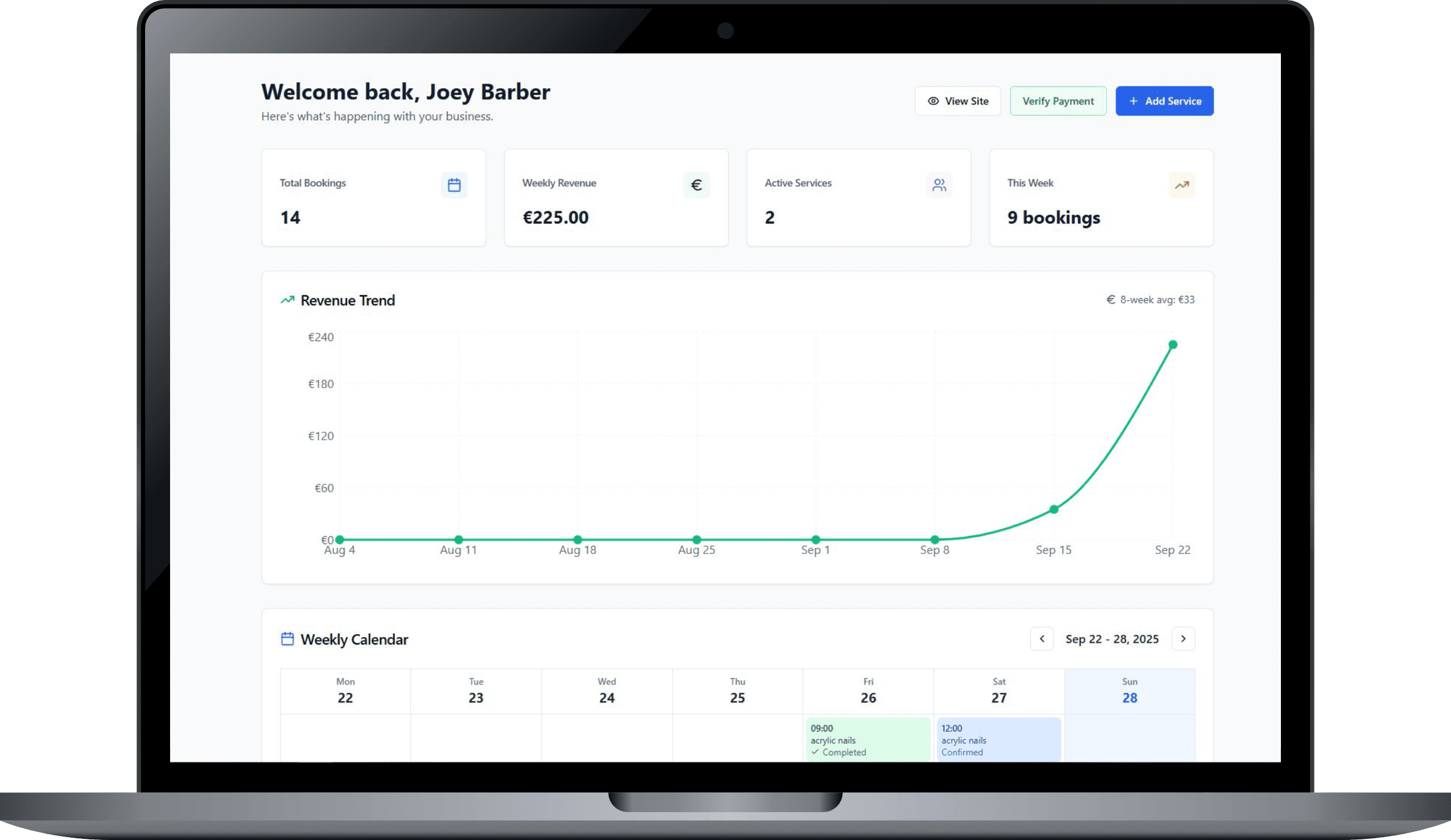Click the calendar icon in Total Bookings card
1451x840 pixels.
tap(454, 185)
